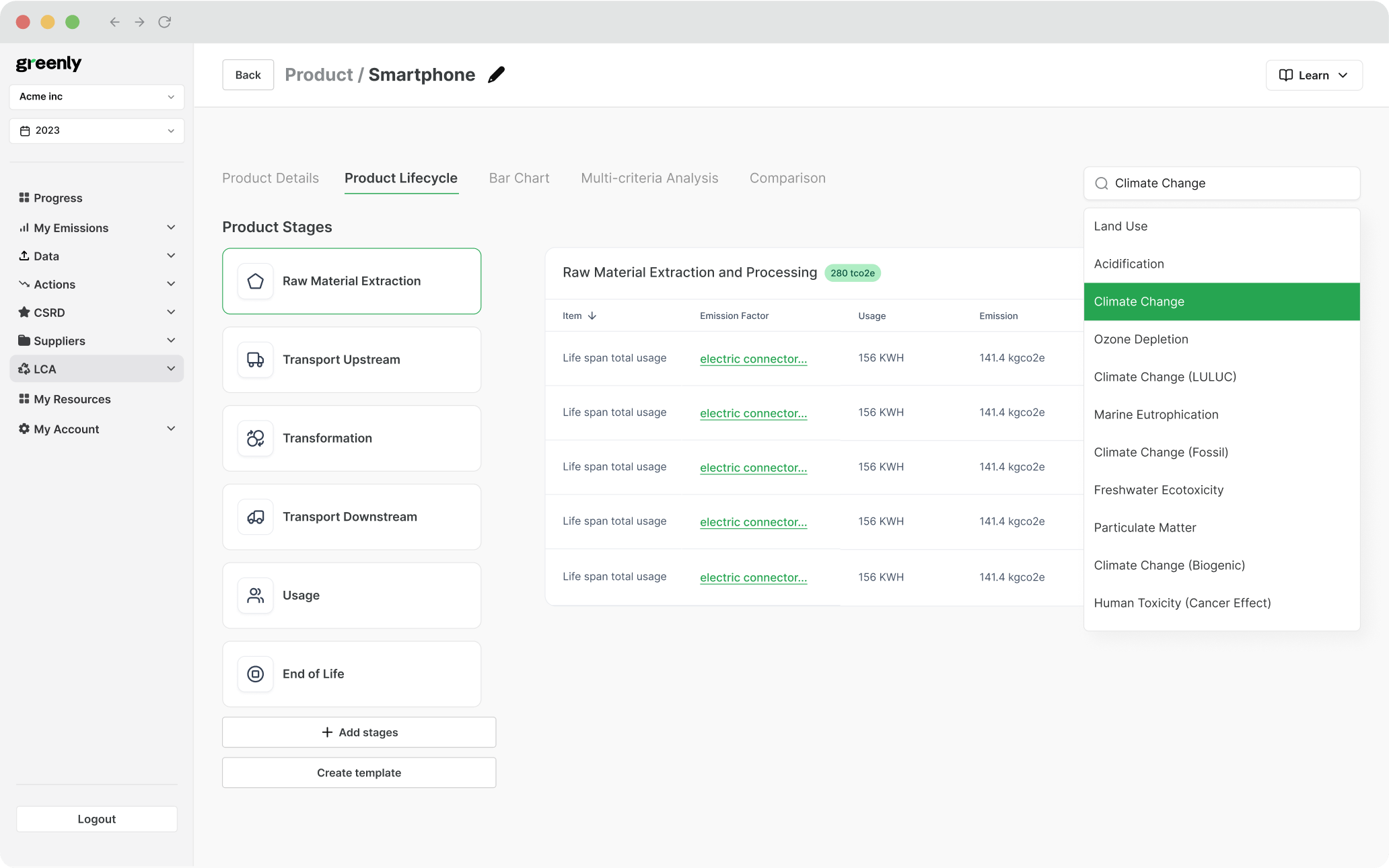This screenshot has height=868, width=1389.
Task: Open the 2023 year selector
Action: pos(96,131)
